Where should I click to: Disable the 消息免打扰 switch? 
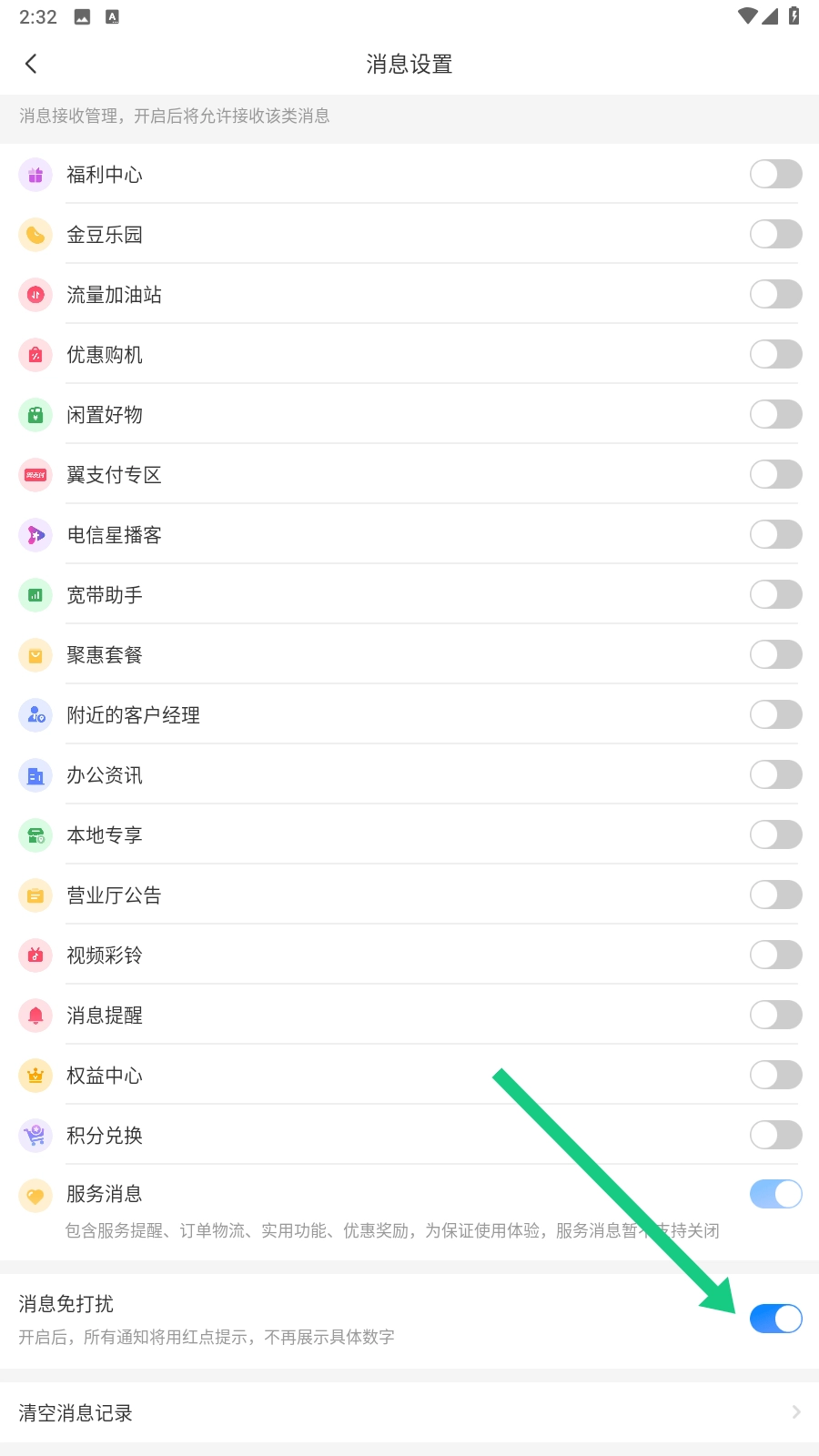(775, 1319)
